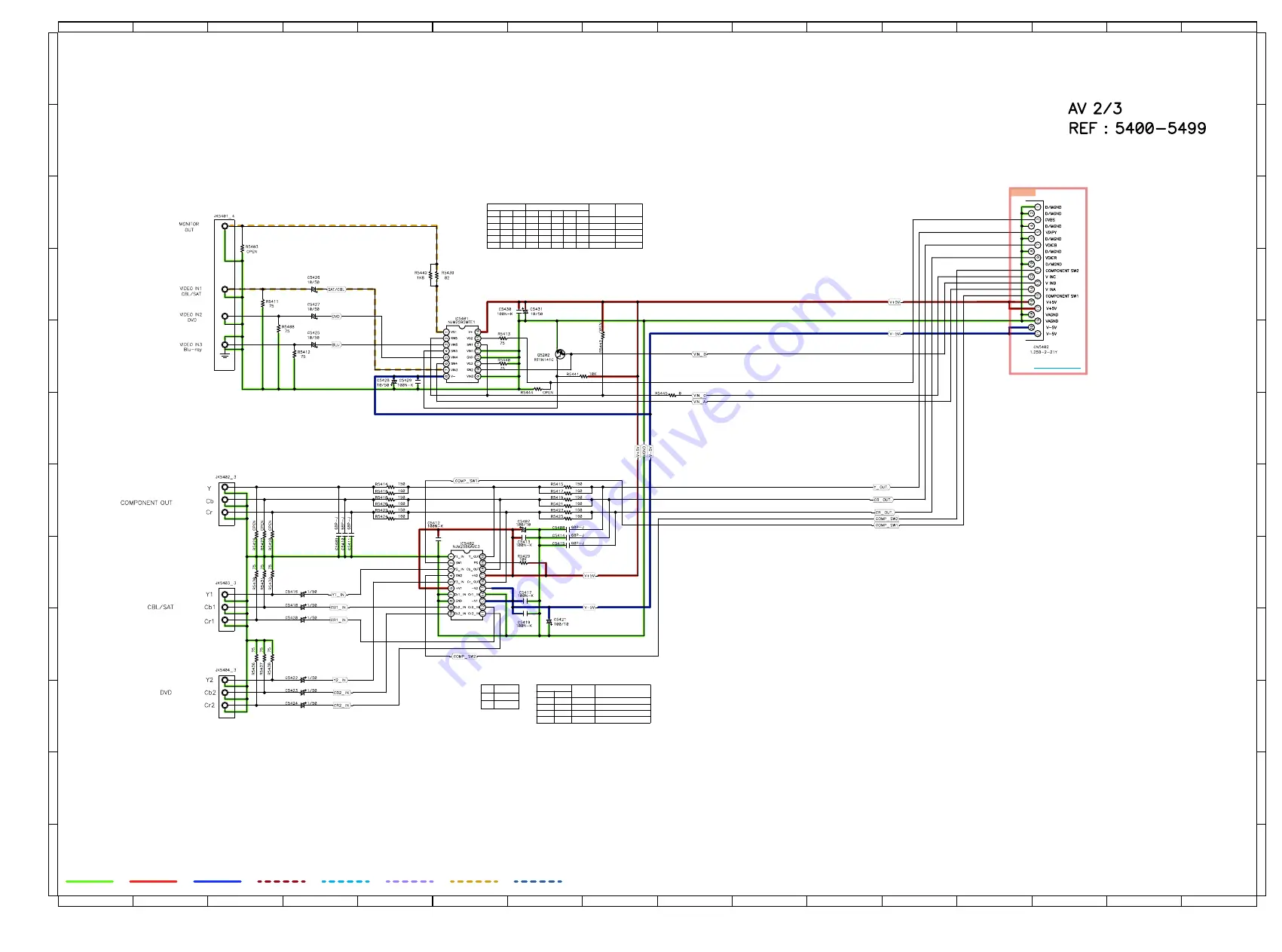Click the 'J45401_4' jack reference label
Viewport: 1282px width, 952px height.
tap(225, 216)
